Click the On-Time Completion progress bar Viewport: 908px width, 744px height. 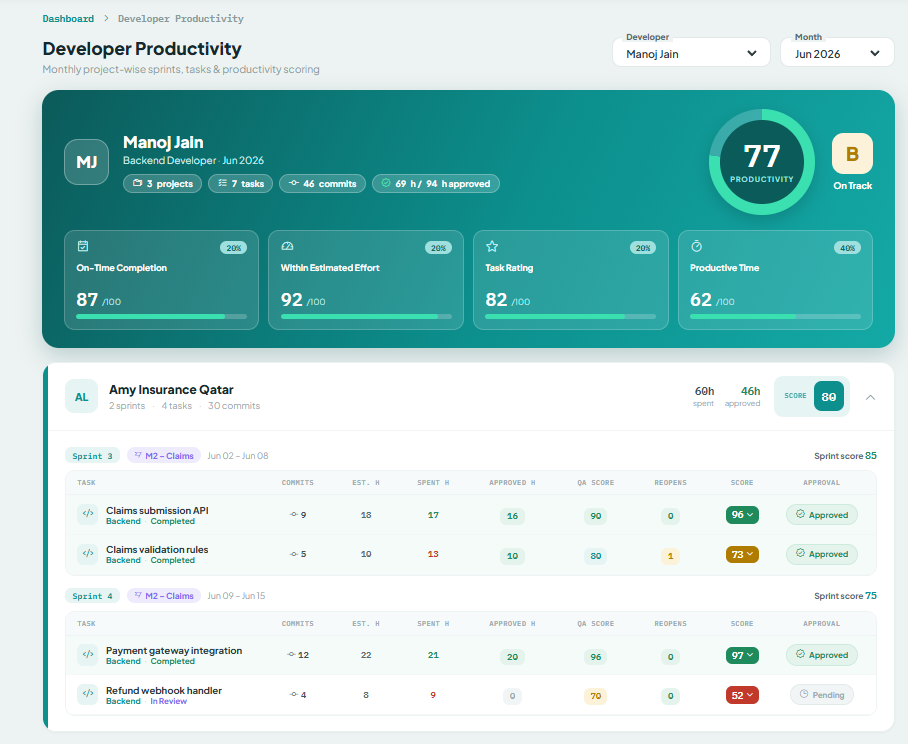pos(162,317)
